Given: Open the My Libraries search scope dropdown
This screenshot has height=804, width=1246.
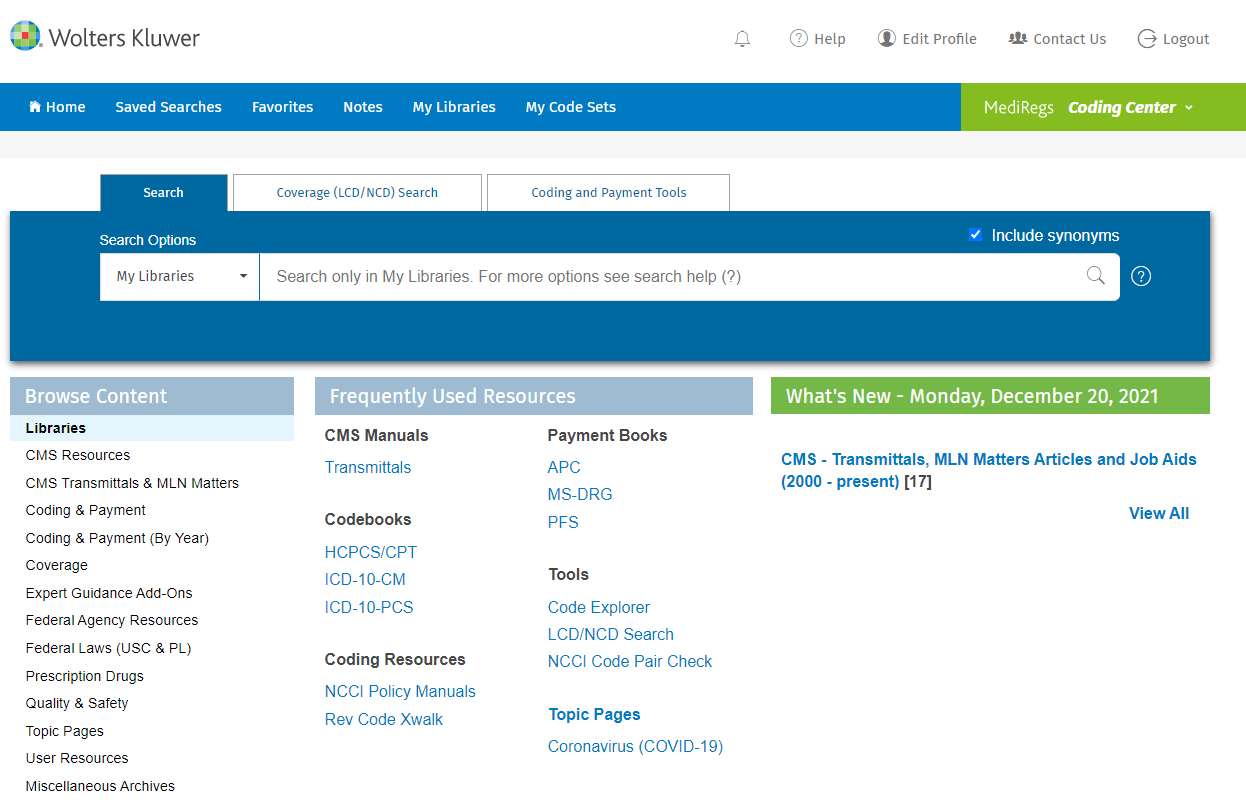Looking at the screenshot, I should click(180, 277).
